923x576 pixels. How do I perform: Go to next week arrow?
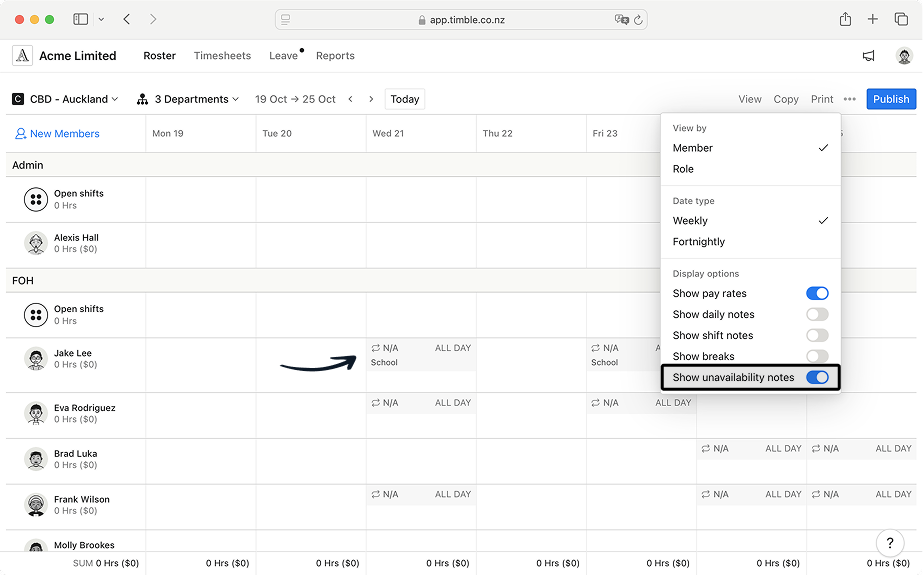coord(371,99)
